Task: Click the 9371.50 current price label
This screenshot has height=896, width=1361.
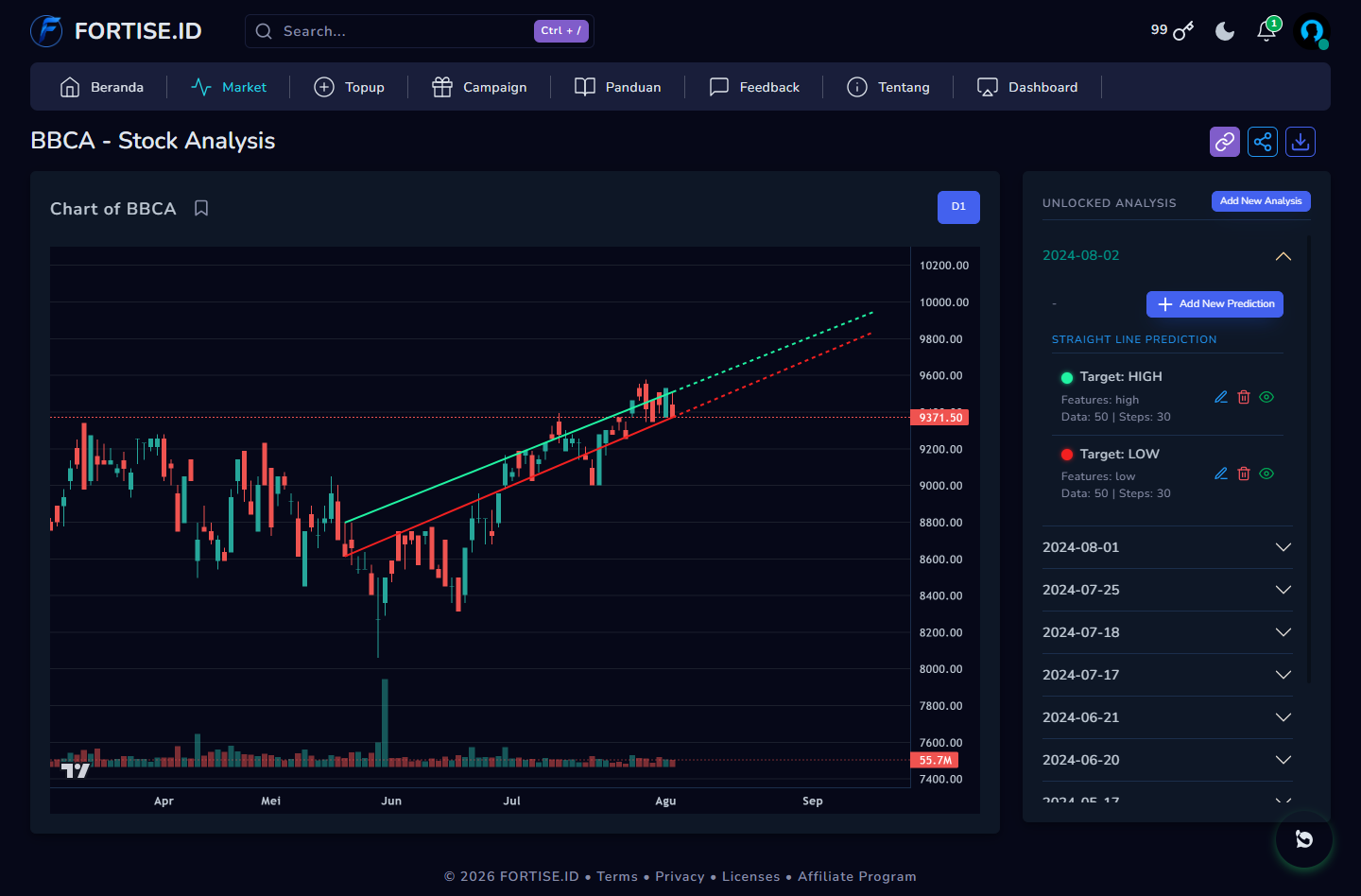Action: coord(940,418)
